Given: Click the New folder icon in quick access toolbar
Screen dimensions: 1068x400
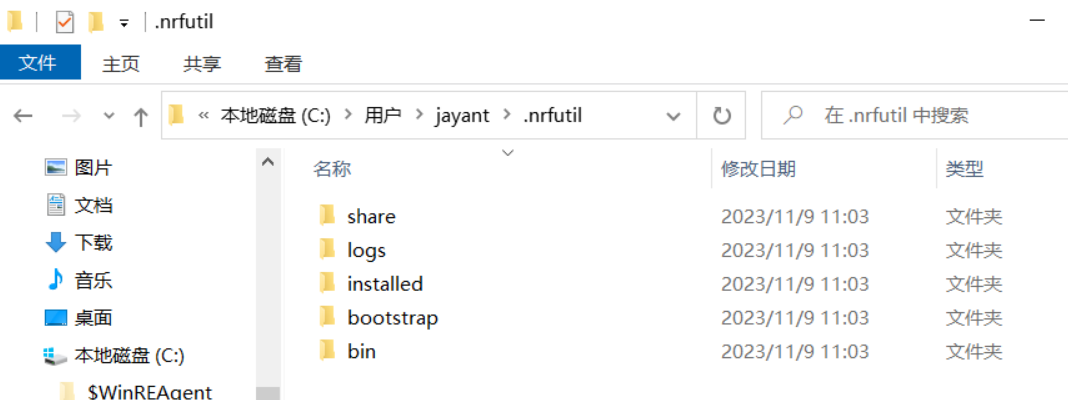Looking at the screenshot, I should pos(96,22).
